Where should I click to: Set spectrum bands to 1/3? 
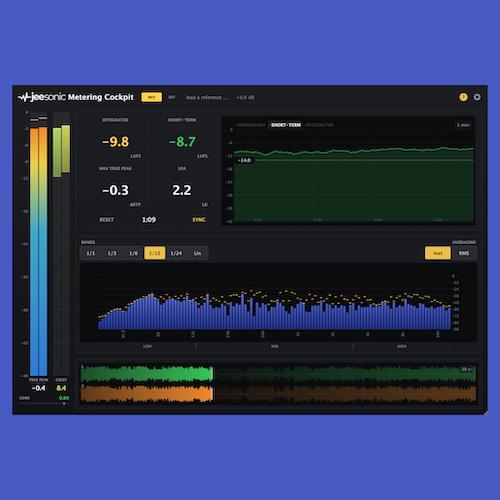pyautogui.click(x=112, y=253)
